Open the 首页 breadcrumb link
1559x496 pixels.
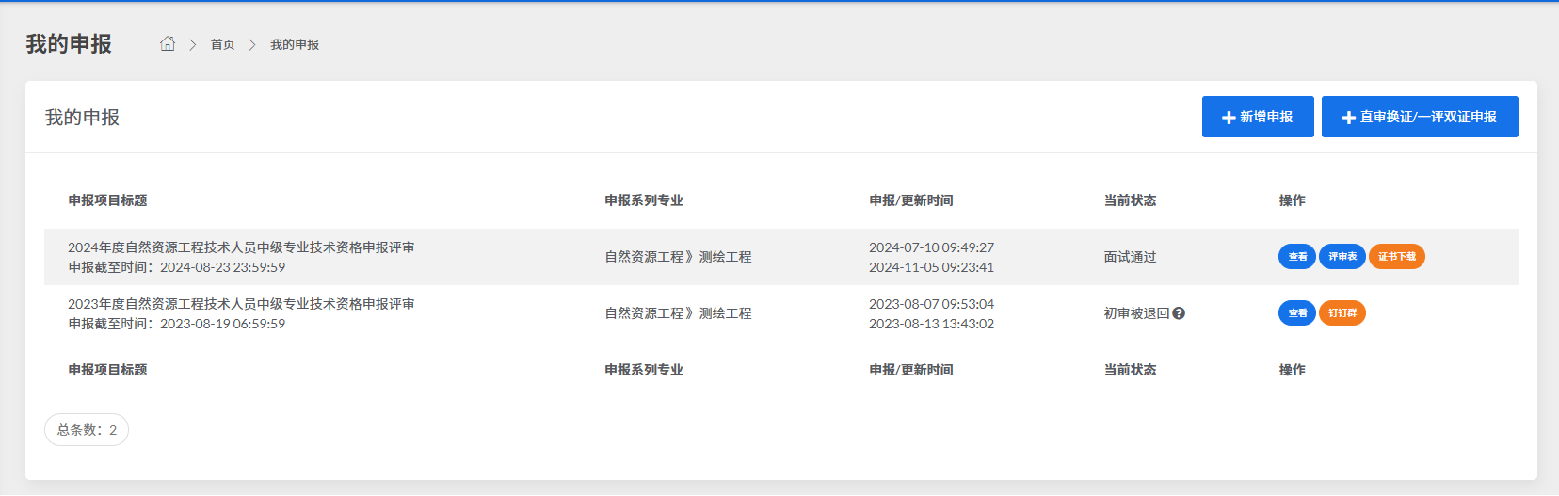(x=222, y=45)
